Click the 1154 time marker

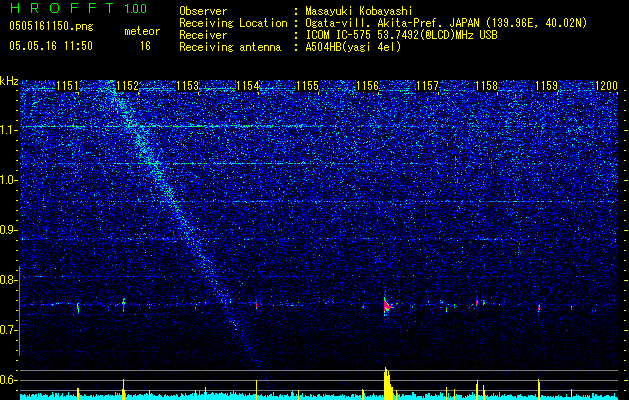(x=248, y=86)
